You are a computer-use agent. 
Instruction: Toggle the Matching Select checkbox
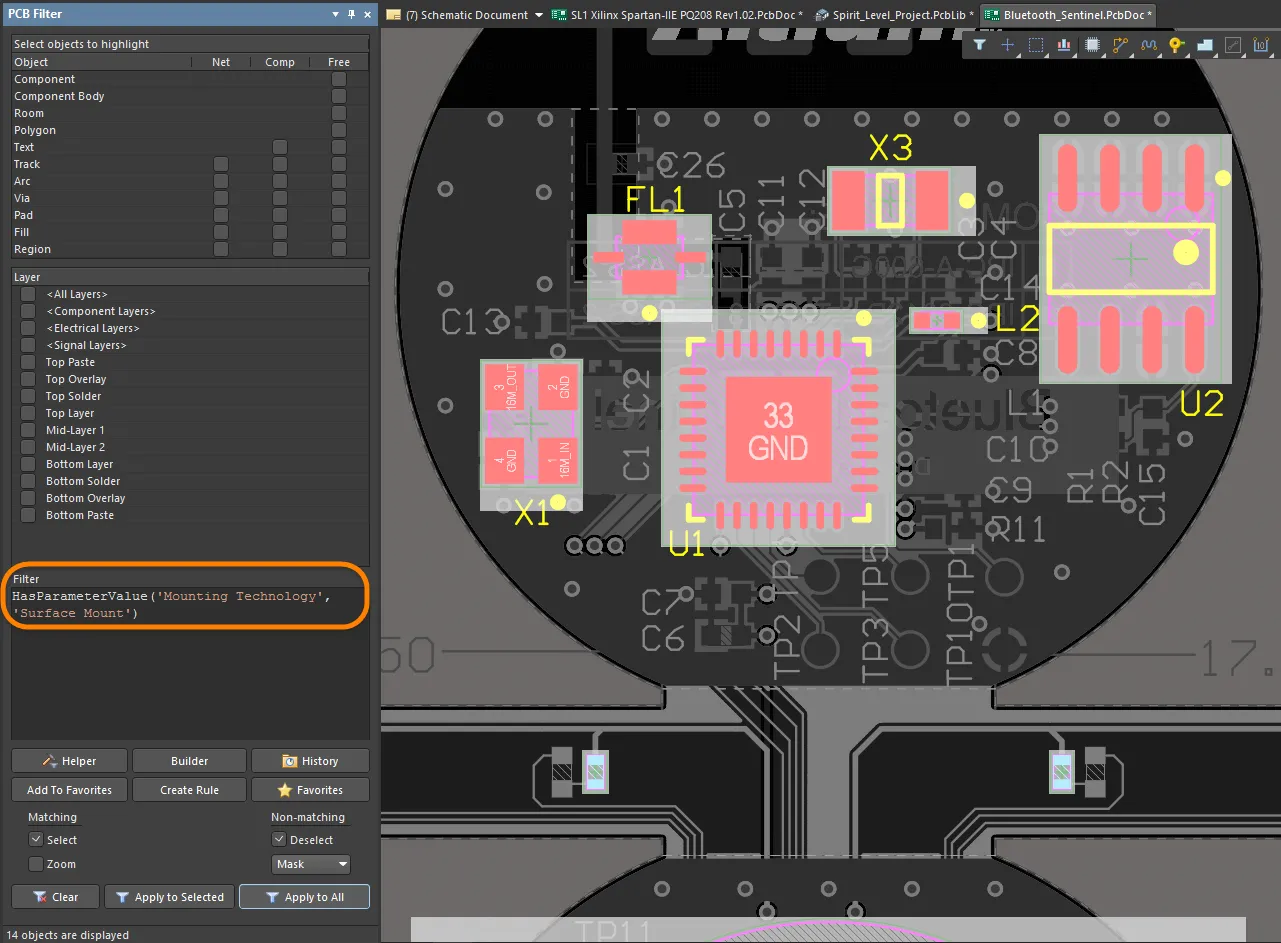coord(36,840)
